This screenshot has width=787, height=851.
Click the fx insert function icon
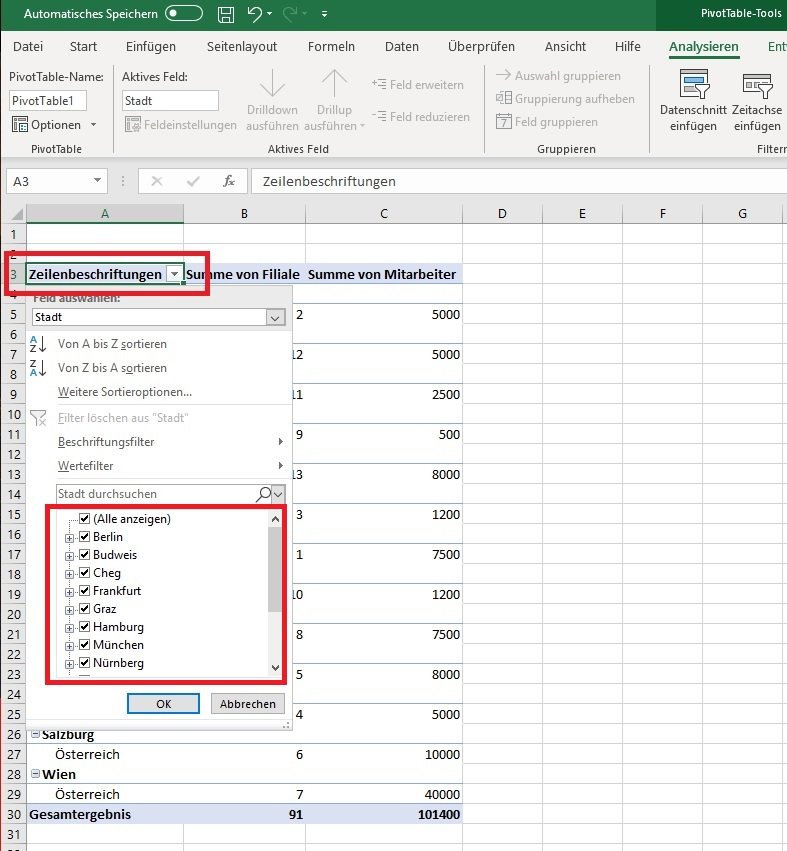tap(229, 181)
